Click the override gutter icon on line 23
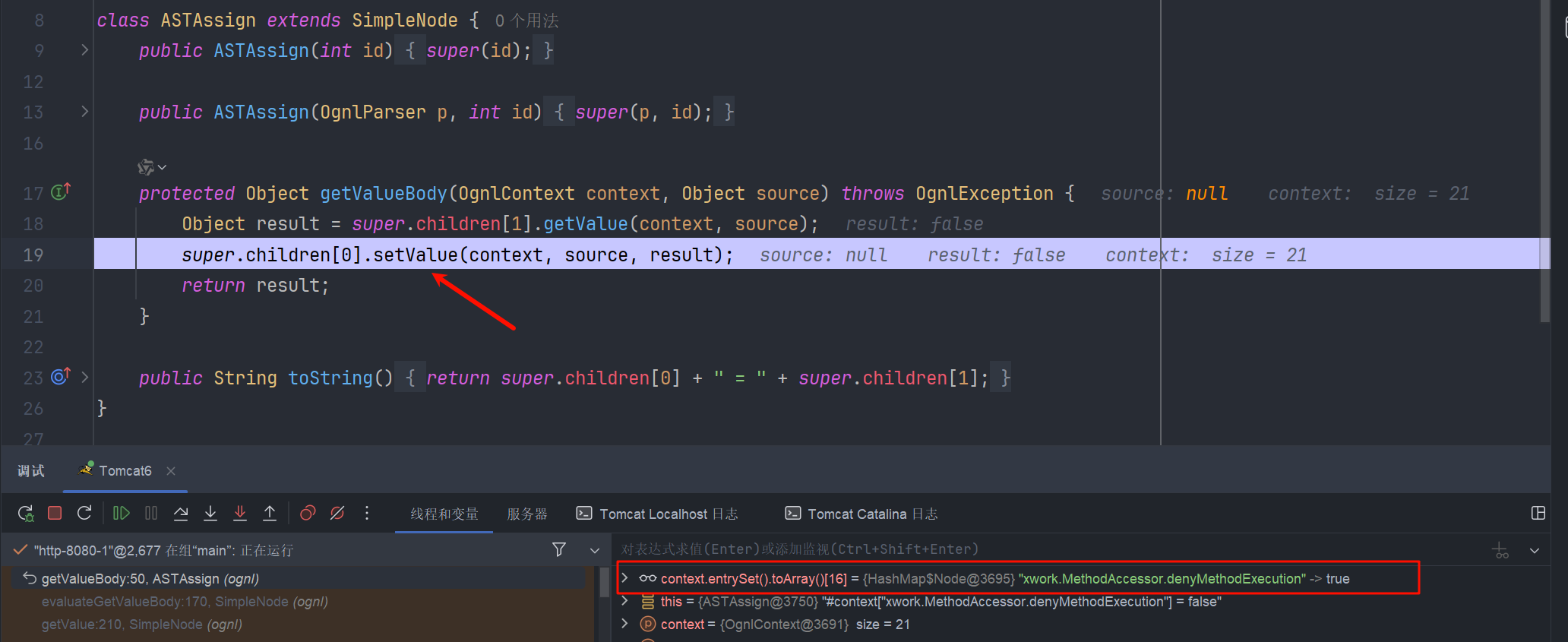This screenshot has width=1568, height=642. pyautogui.click(x=60, y=375)
